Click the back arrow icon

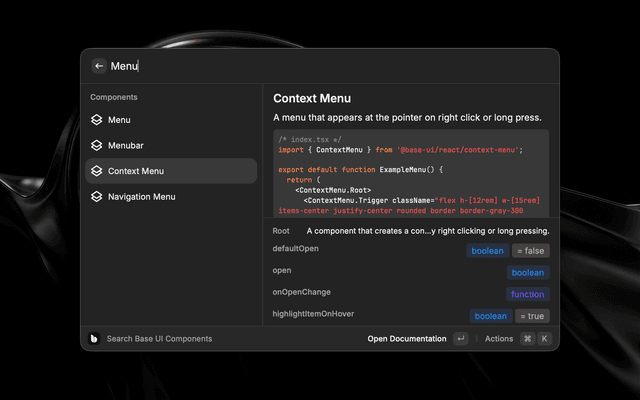98,66
